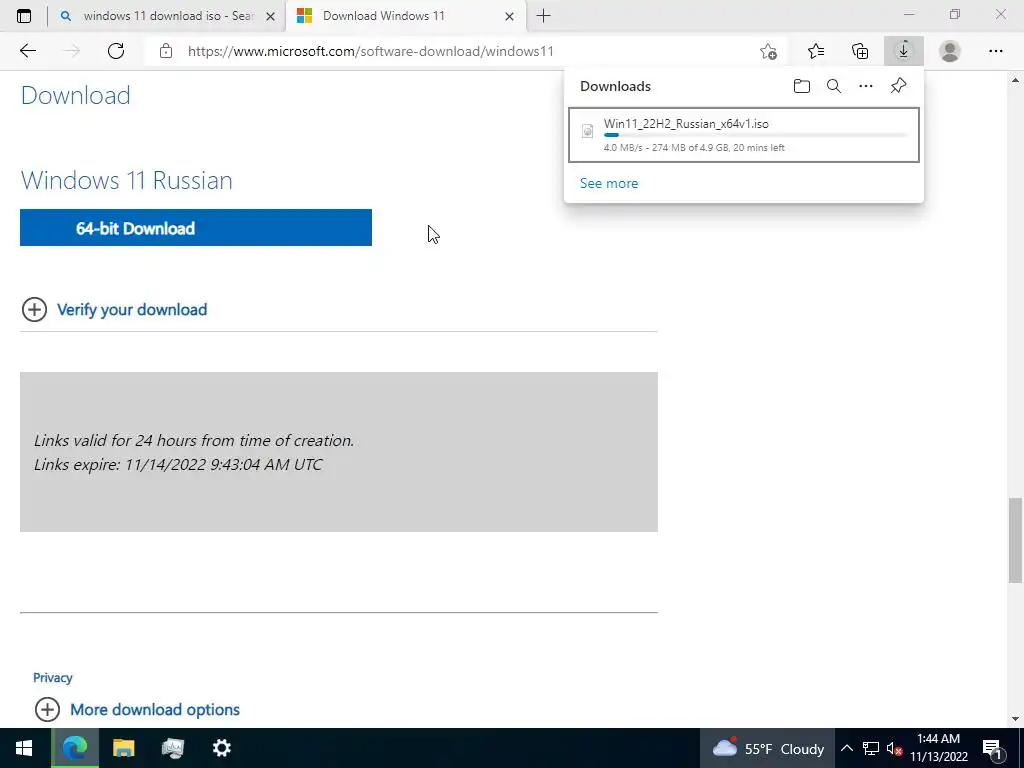Image resolution: width=1024 pixels, height=768 pixels.
Task: Click the ISO download progress bar
Action: (756, 135)
